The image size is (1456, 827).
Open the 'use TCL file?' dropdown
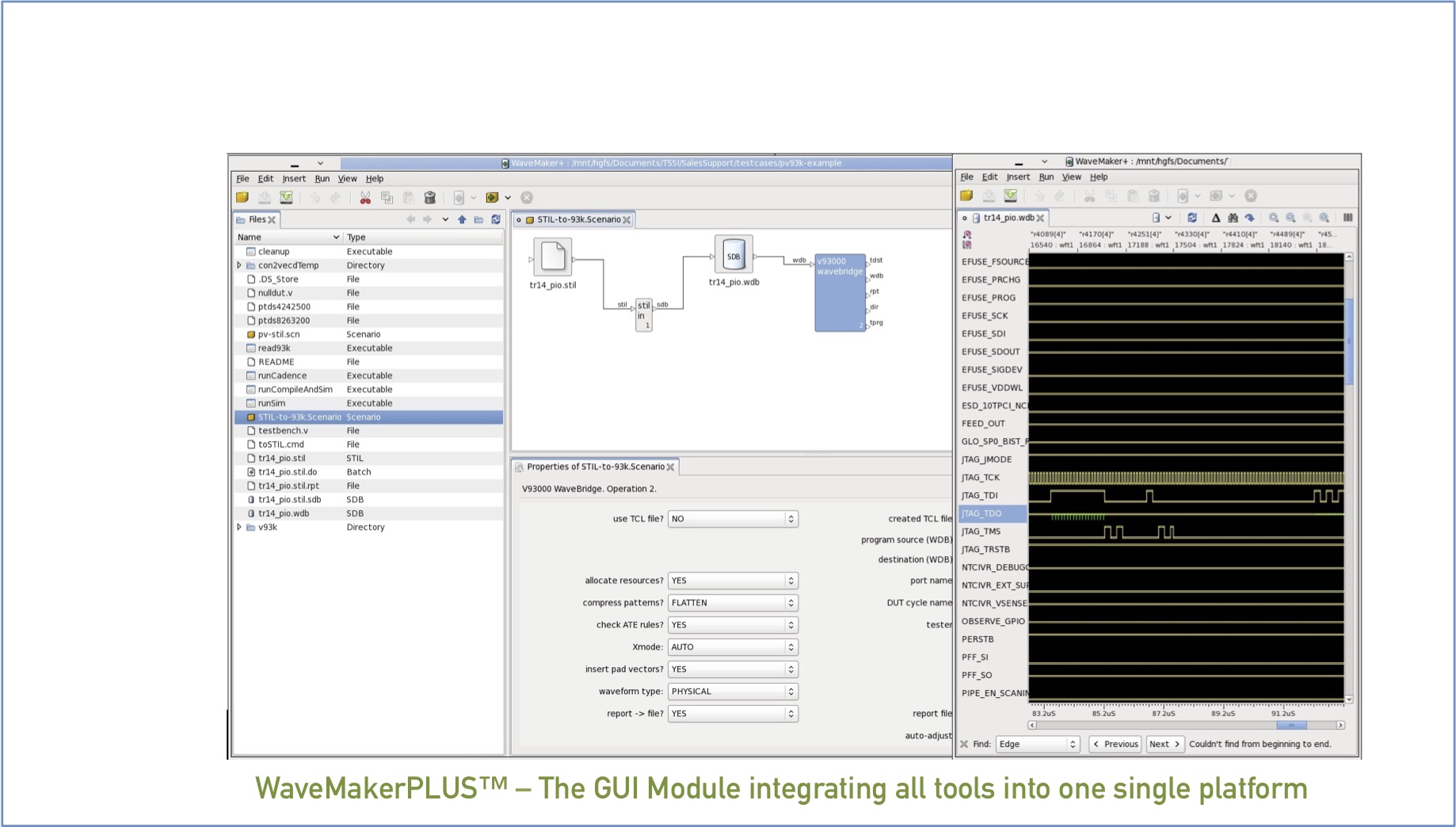coord(733,519)
